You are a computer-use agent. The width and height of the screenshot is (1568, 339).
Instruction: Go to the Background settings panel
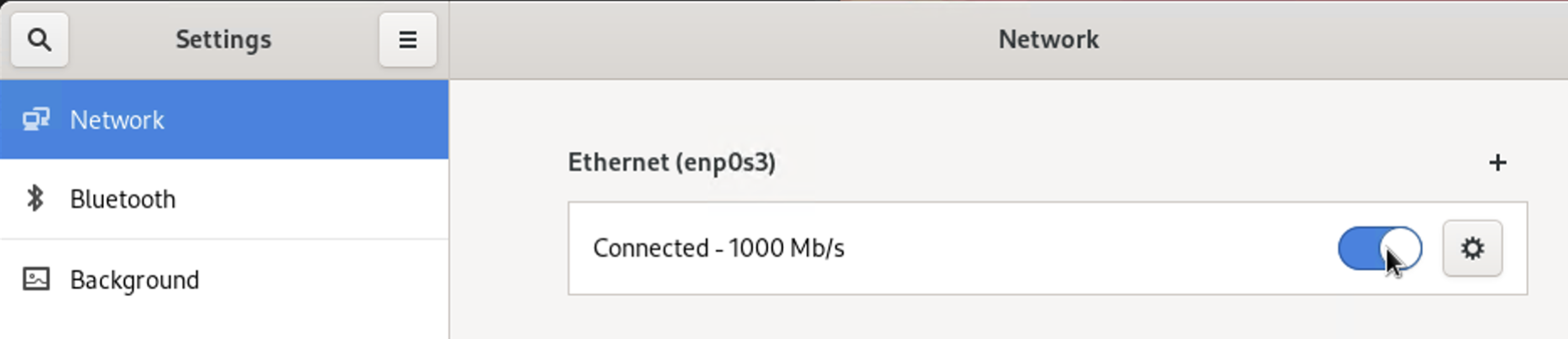click(x=134, y=279)
